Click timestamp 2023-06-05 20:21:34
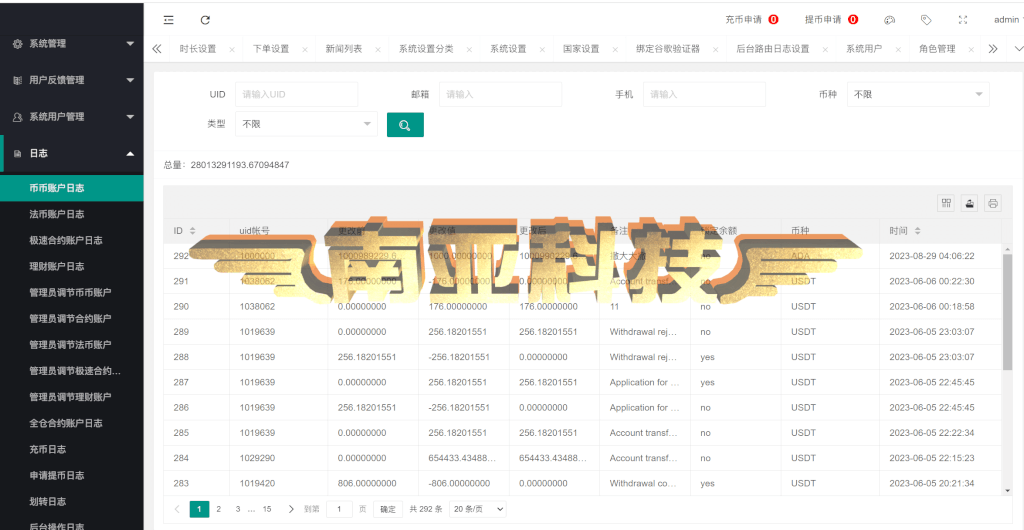Screen dimensions: 1024x530 932,484
